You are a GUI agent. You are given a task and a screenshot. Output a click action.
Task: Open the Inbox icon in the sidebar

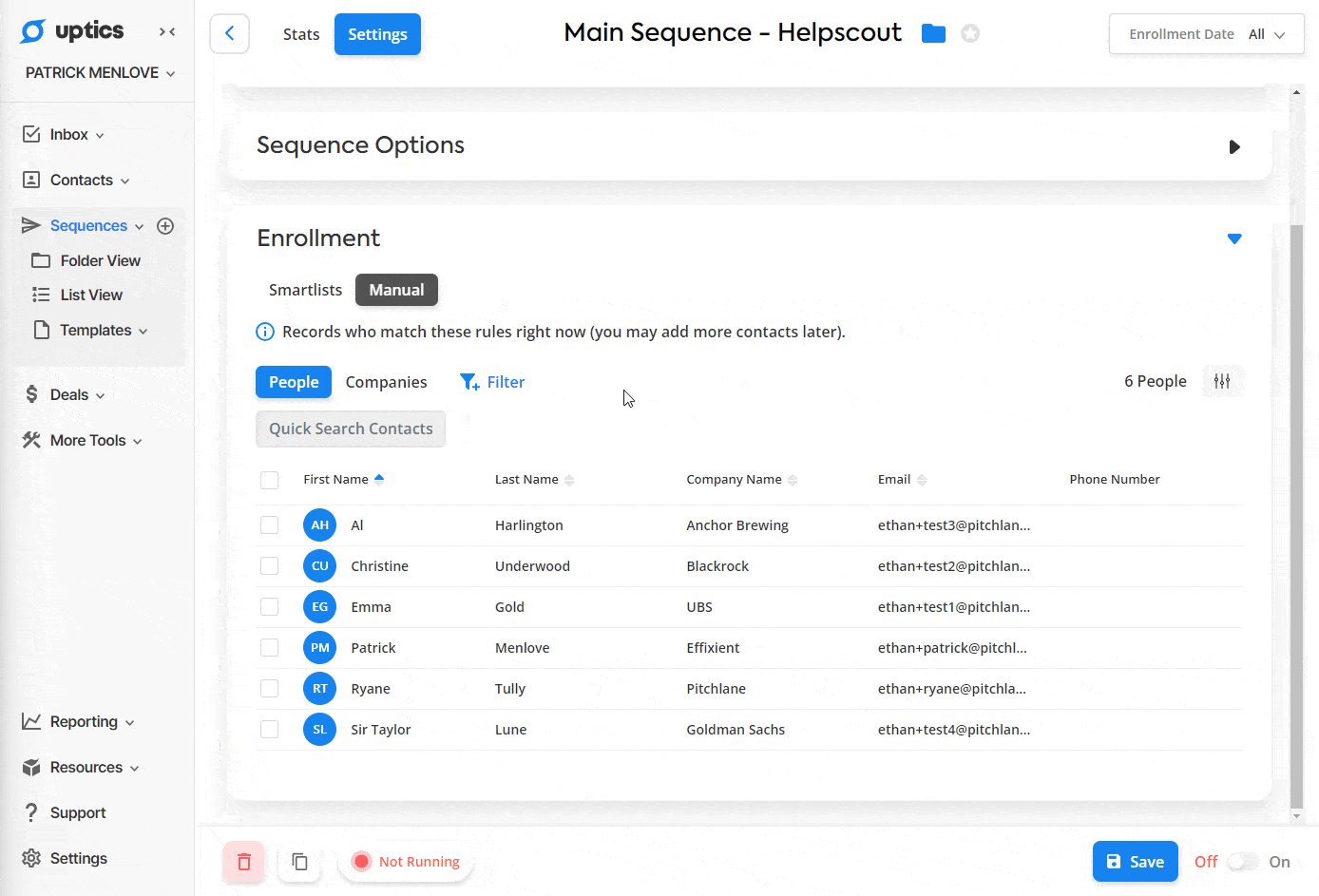[31, 134]
